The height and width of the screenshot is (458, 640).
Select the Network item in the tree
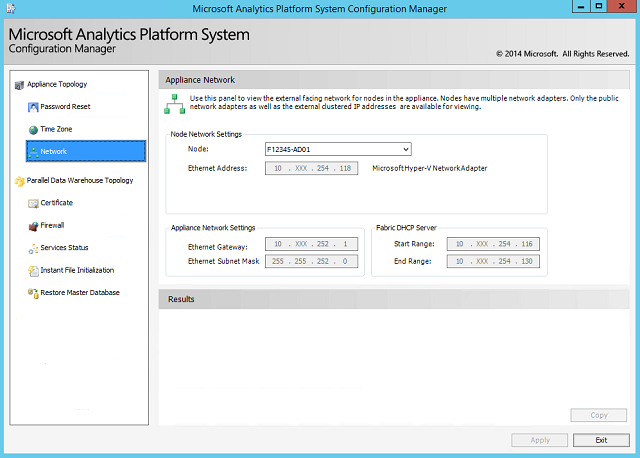pyautogui.click(x=86, y=151)
